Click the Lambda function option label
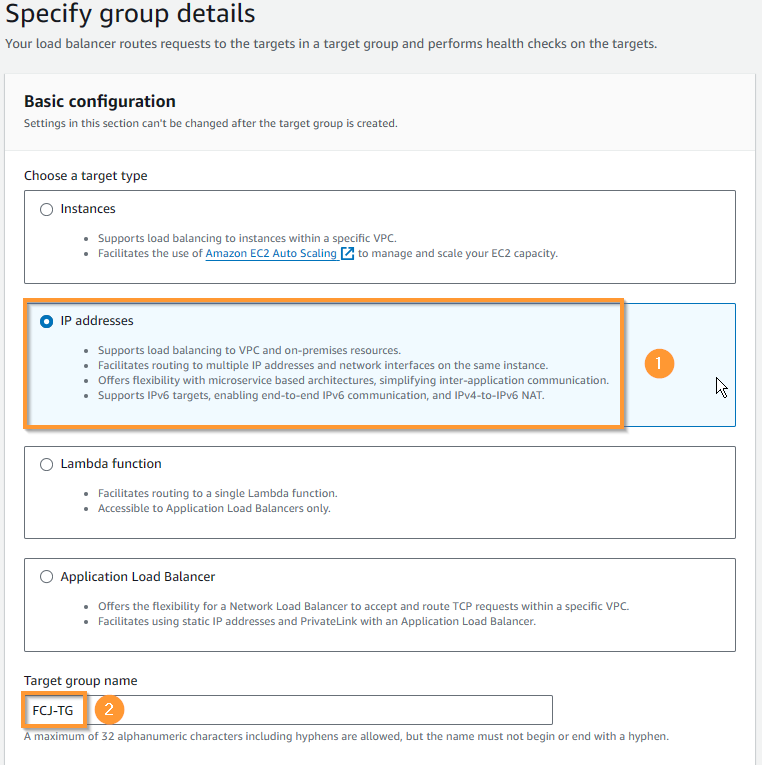Image resolution: width=762 pixels, height=765 pixels. pyautogui.click(x=111, y=463)
